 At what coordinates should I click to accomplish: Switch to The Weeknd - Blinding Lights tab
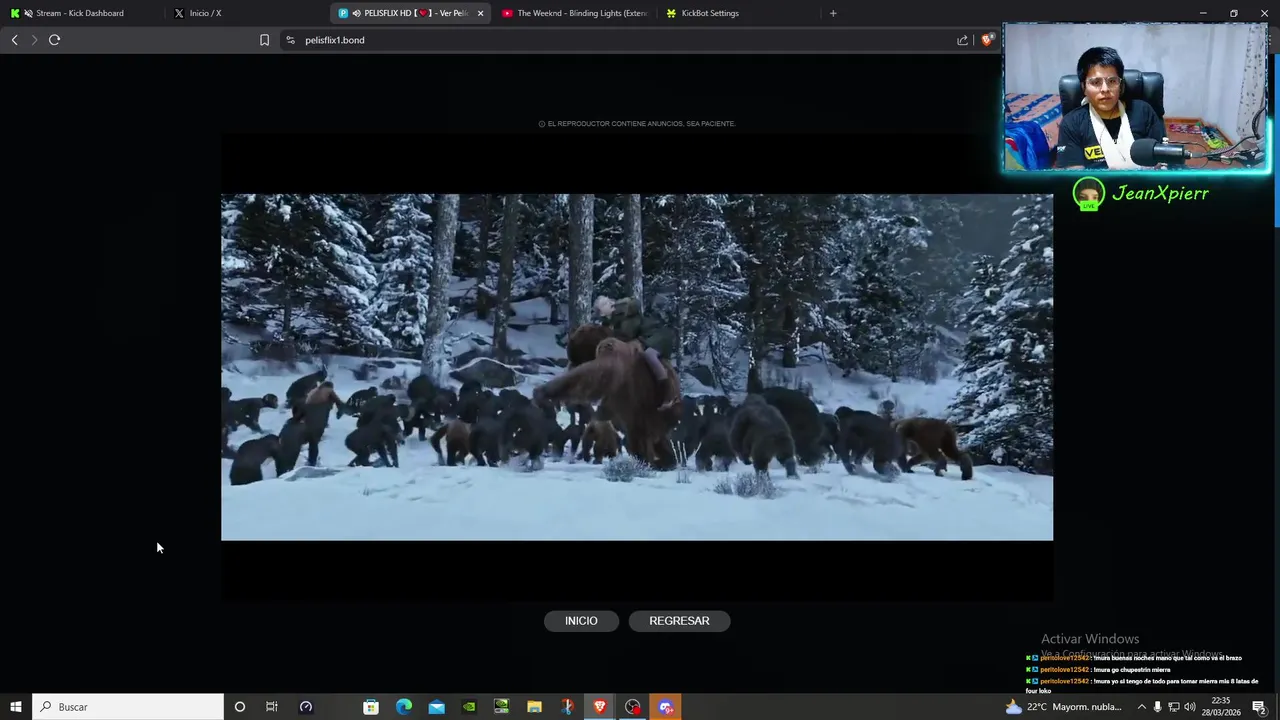point(575,13)
